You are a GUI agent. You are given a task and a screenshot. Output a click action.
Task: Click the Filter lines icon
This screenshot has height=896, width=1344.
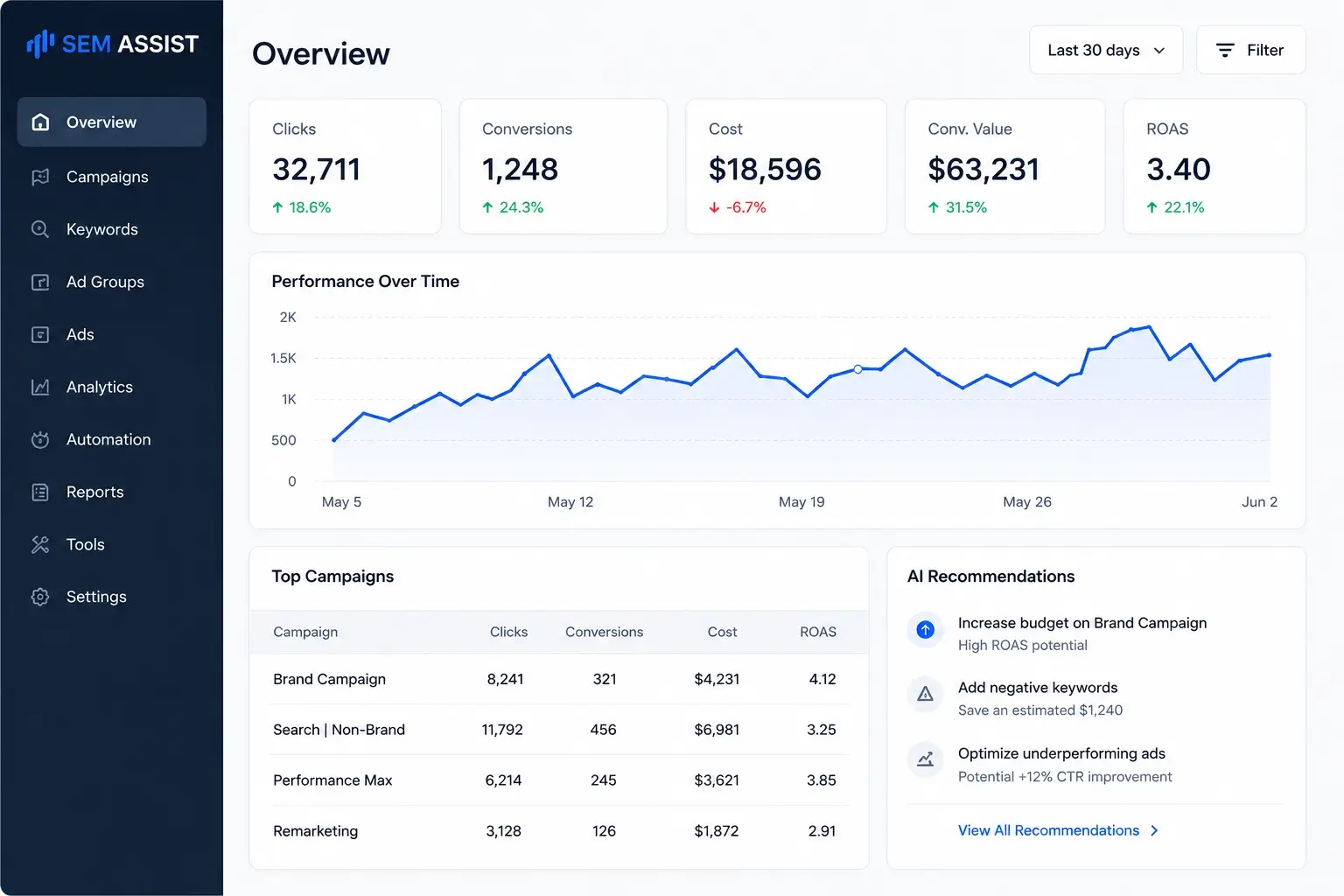point(1225,50)
